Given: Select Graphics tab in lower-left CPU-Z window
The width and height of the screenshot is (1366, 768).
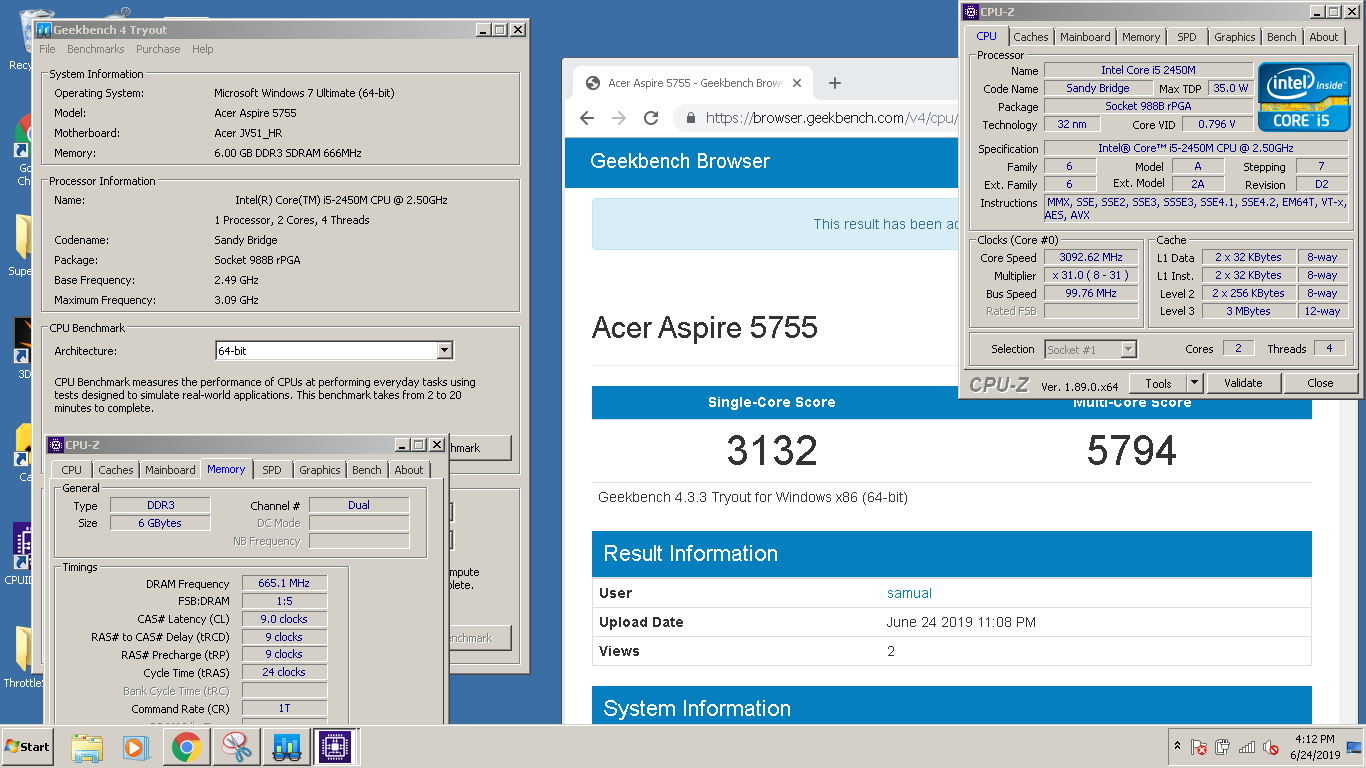Looking at the screenshot, I should tap(319, 470).
